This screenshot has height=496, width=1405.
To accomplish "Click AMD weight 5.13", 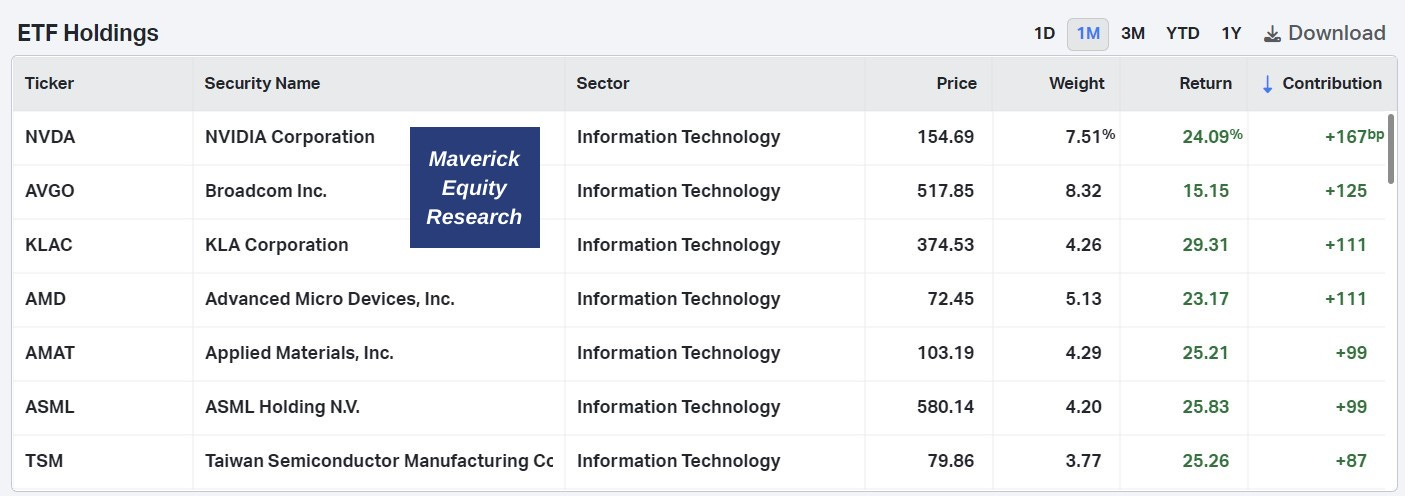I will coord(1084,299).
